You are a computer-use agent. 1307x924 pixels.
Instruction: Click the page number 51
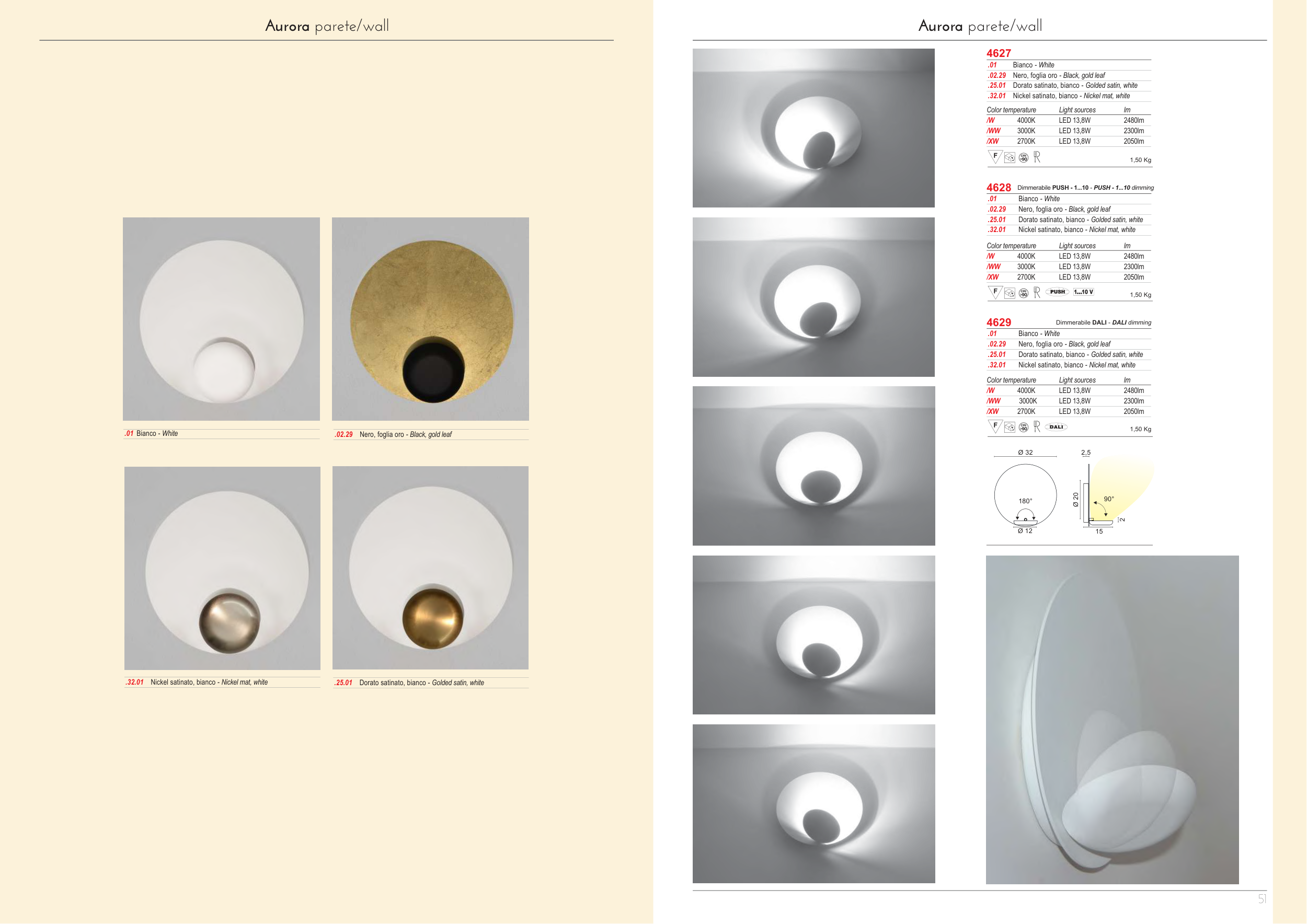pyautogui.click(x=1262, y=899)
